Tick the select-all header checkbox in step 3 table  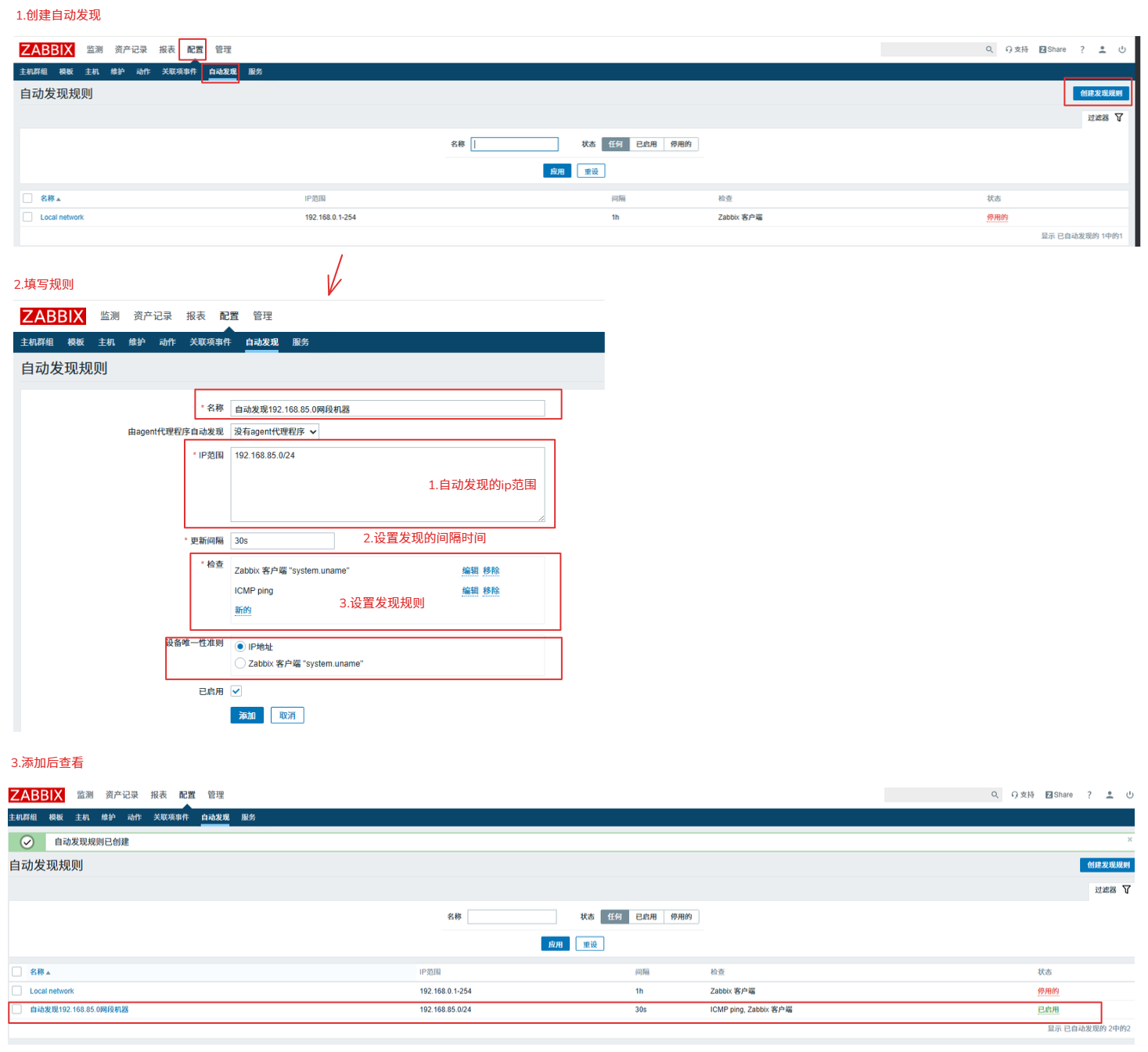(x=16, y=971)
